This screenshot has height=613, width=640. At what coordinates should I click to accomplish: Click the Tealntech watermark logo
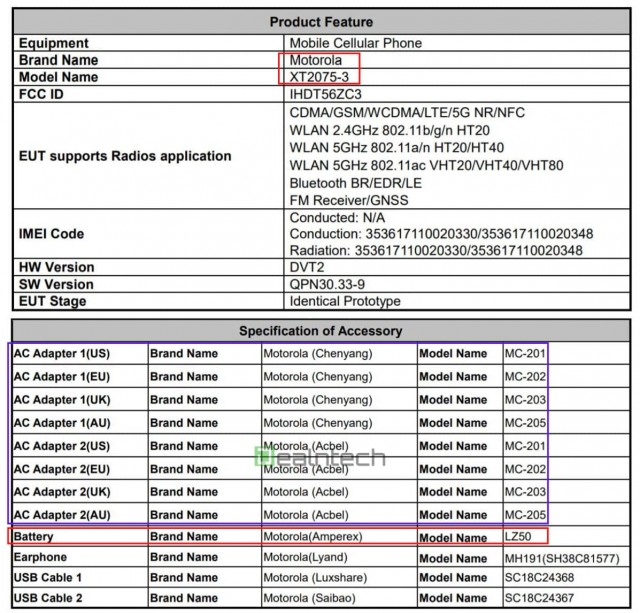point(320,458)
